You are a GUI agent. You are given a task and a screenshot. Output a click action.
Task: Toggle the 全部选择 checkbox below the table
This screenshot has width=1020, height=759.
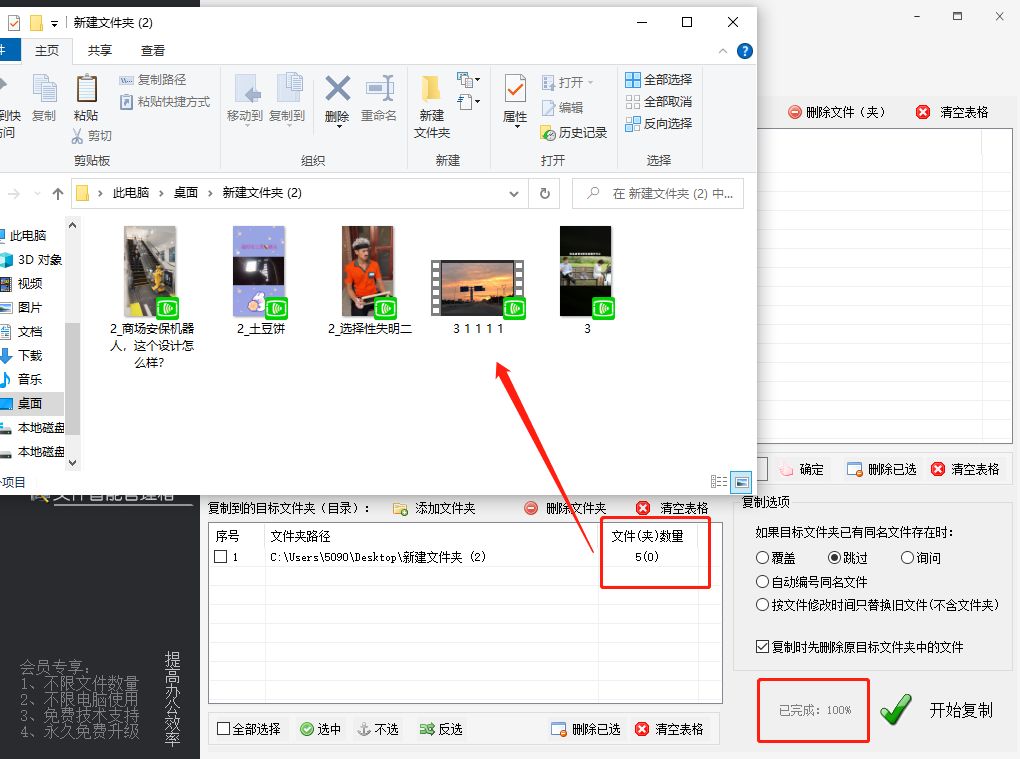(x=223, y=728)
